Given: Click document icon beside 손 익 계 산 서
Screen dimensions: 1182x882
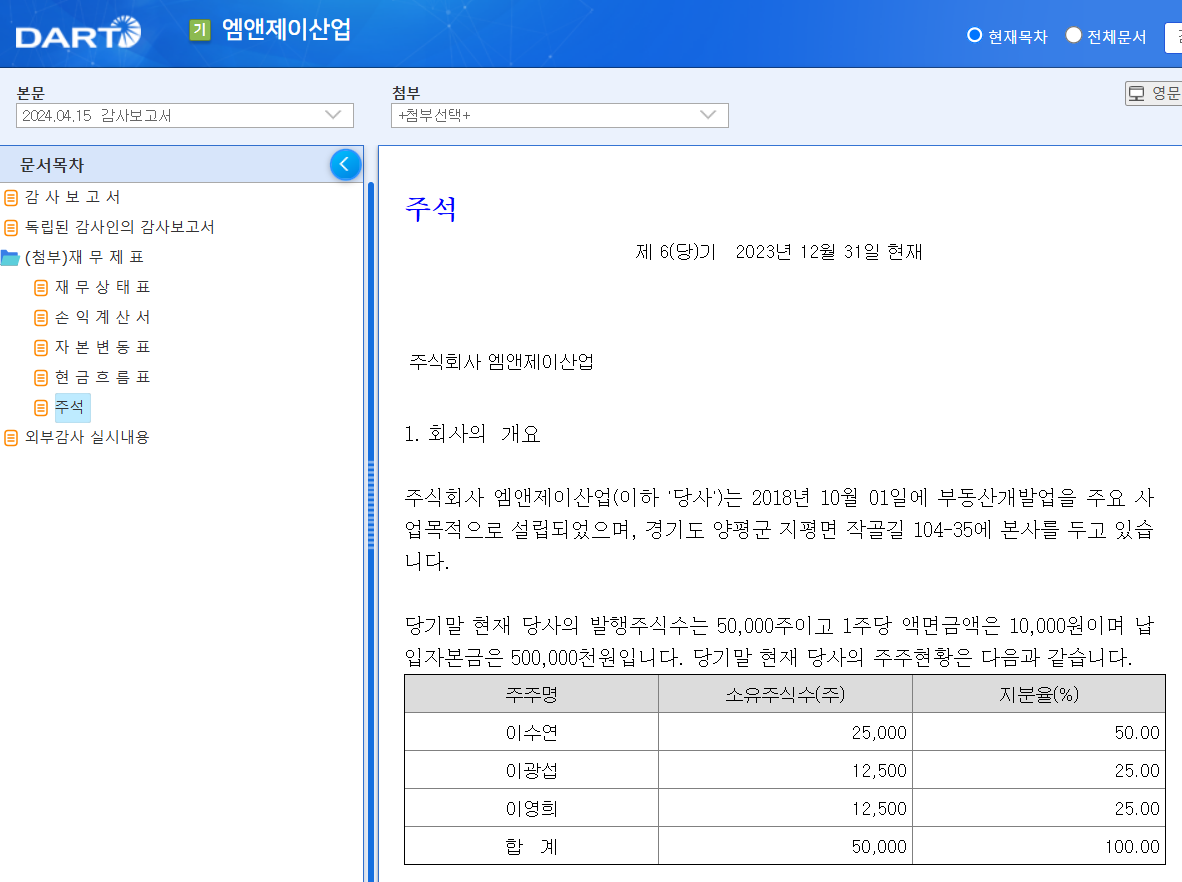Looking at the screenshot, I should [41, 318].
